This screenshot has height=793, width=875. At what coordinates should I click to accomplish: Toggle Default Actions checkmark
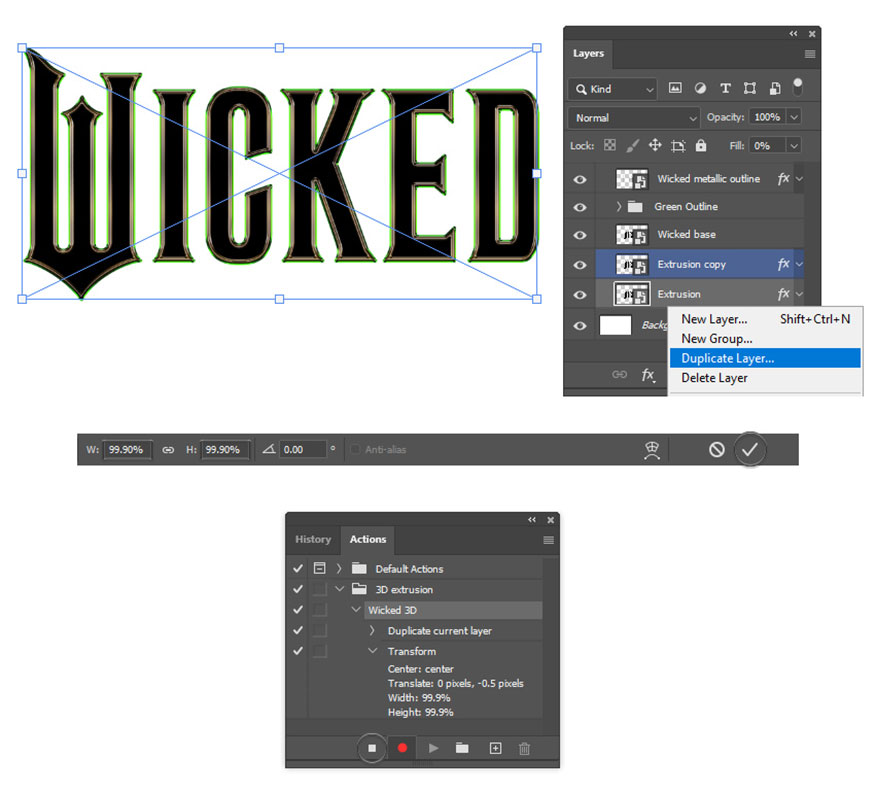pyautogui.click(x=298, y=569)
